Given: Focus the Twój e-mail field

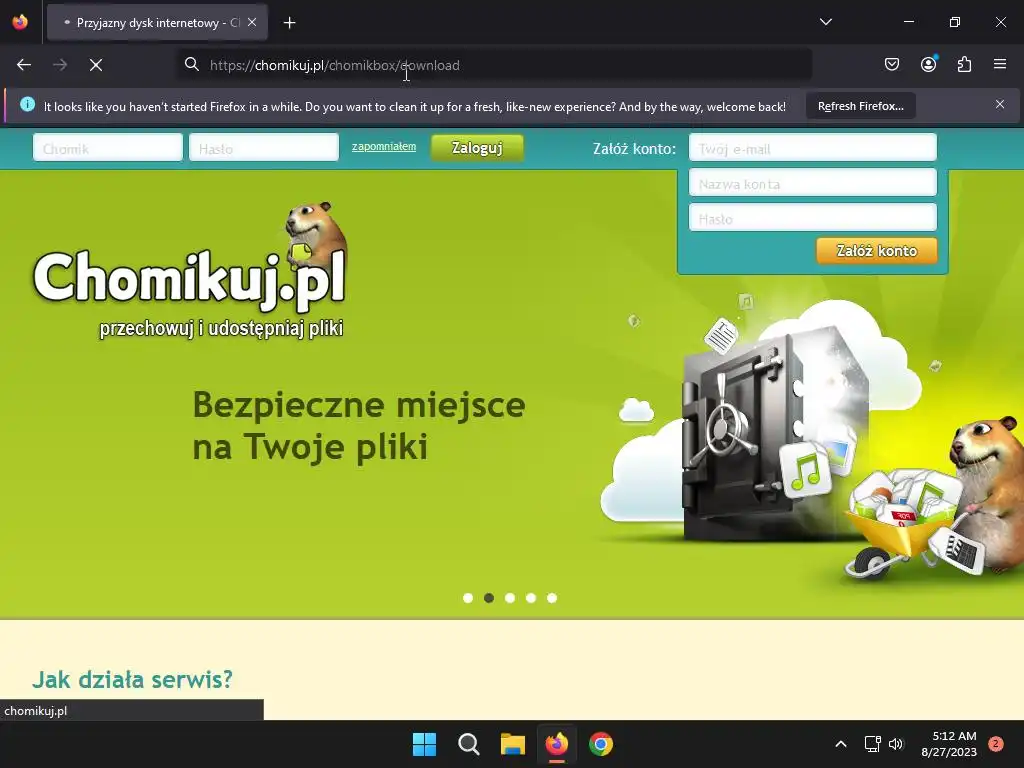Looking at the screenshot, I should 812,148.
